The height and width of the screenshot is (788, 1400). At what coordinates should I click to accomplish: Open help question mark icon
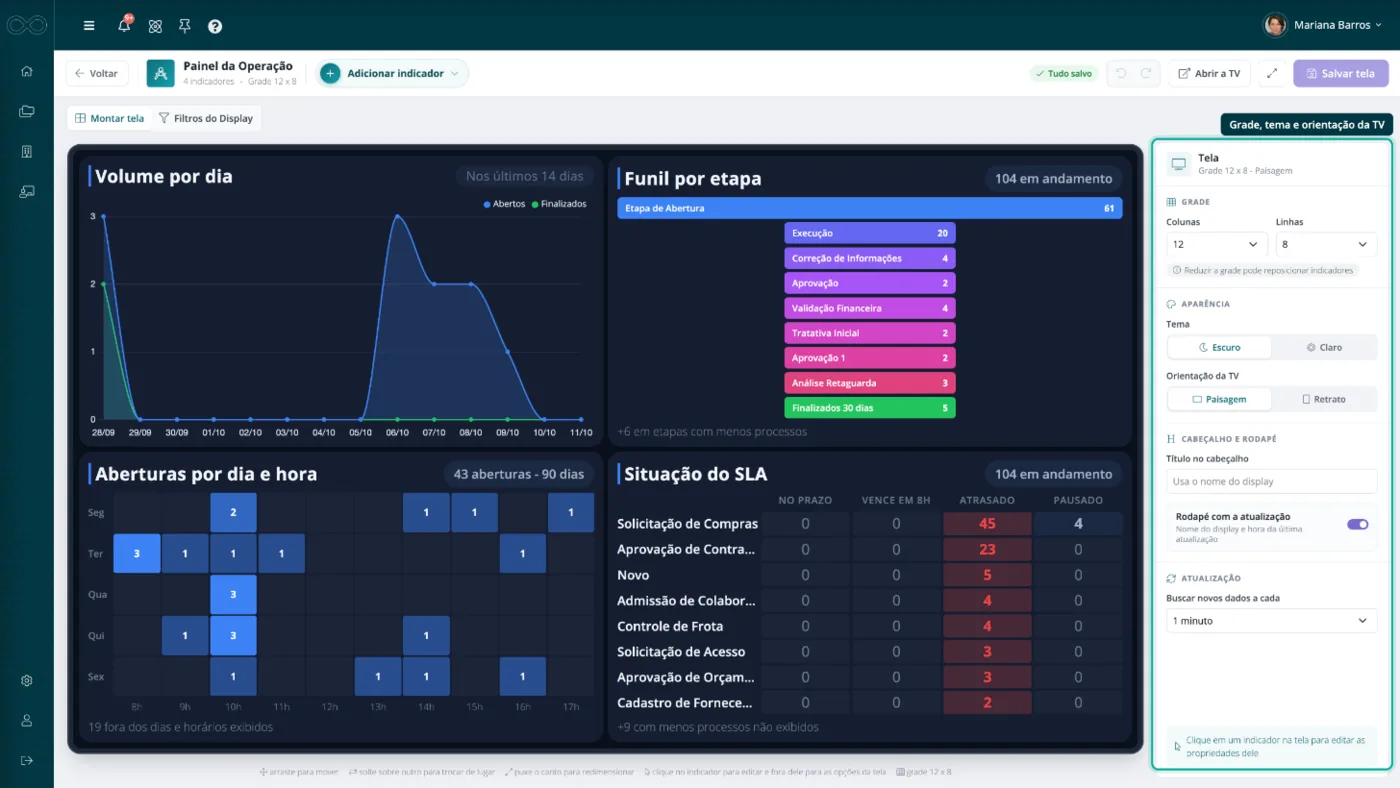pyautogui.click(x=215, y=26)
